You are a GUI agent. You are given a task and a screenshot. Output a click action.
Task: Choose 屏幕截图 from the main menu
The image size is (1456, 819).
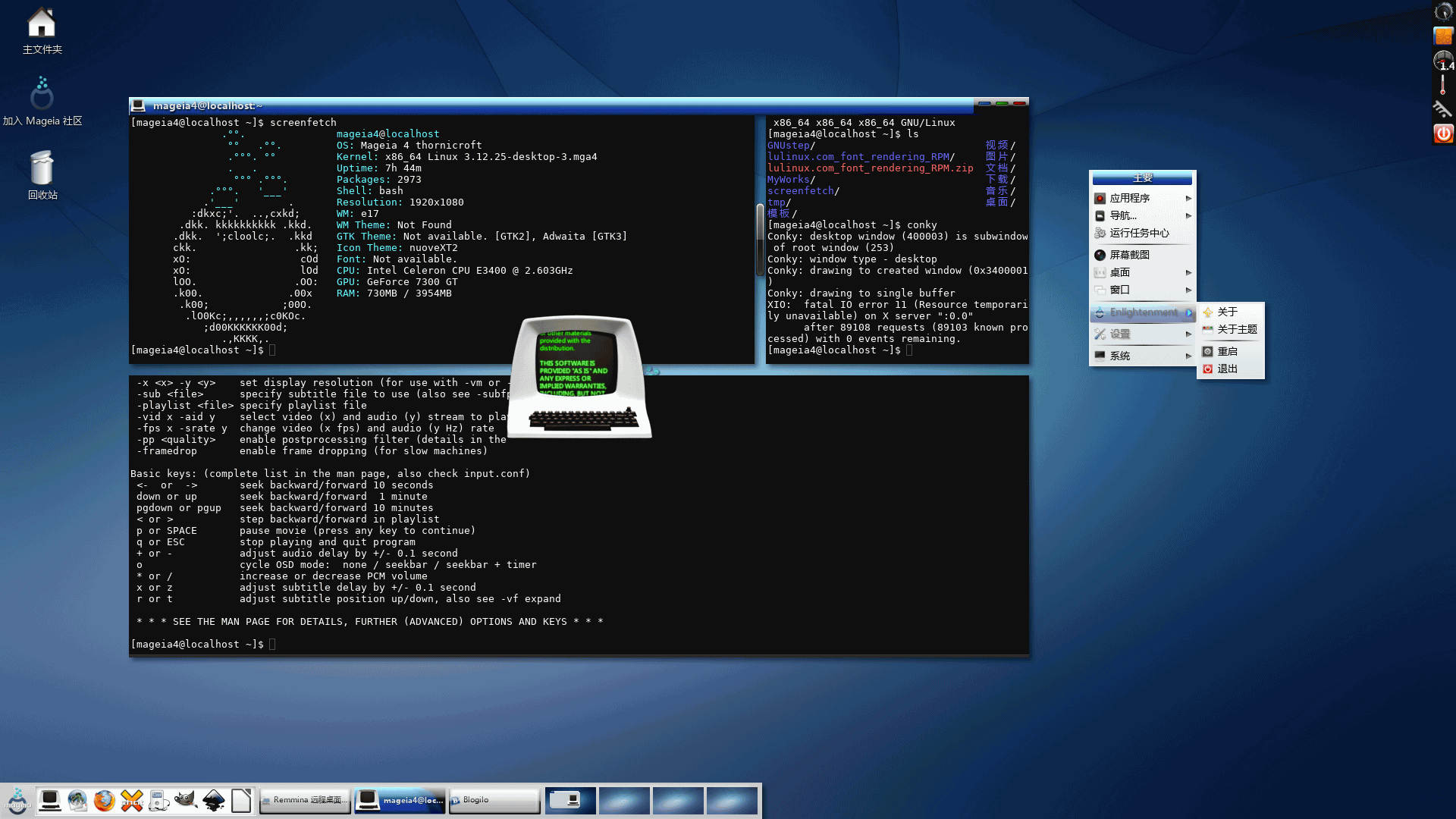[x=1143, y=255]
